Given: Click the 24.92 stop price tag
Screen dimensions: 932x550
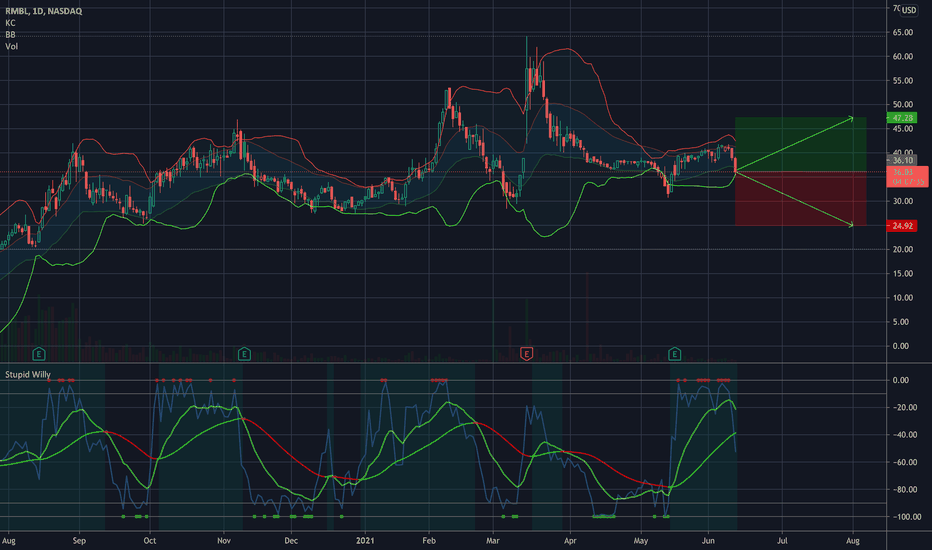Looking at the screenshot, I should pos(902,226).
